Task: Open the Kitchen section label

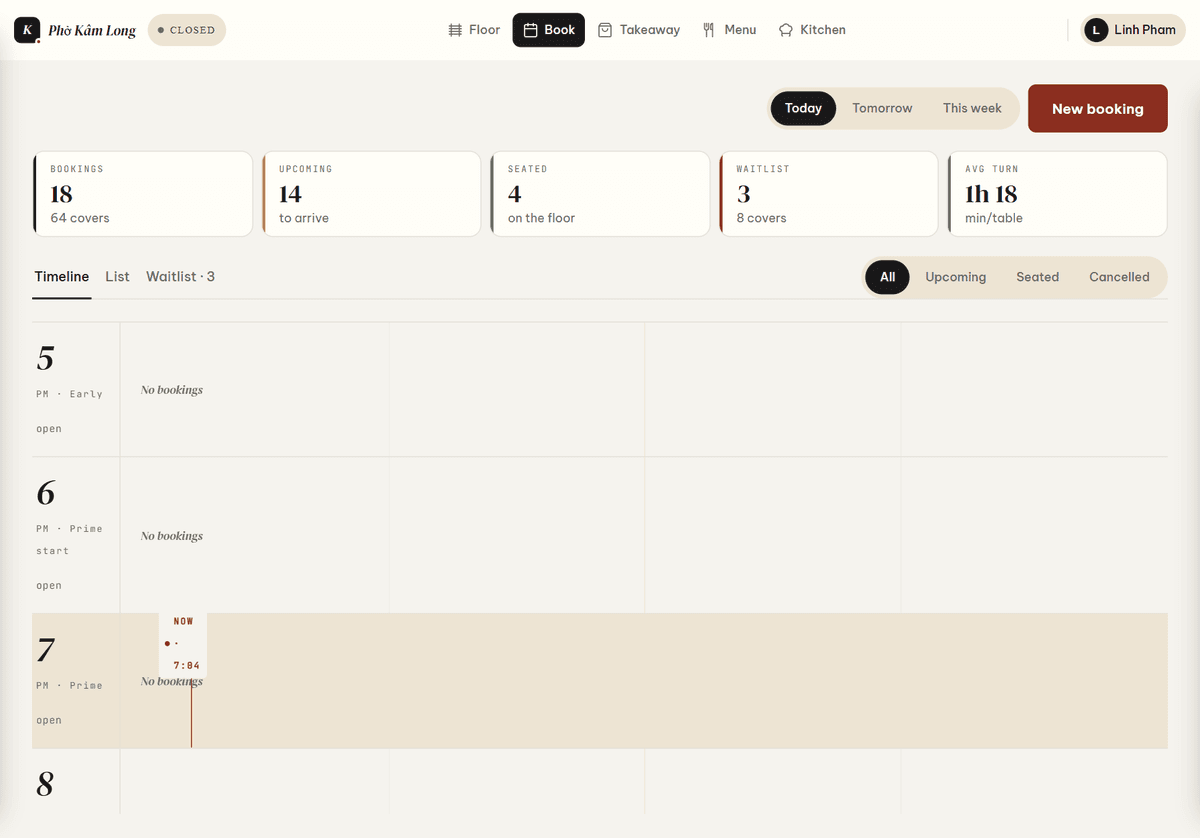Action: [x=823, y=30]
